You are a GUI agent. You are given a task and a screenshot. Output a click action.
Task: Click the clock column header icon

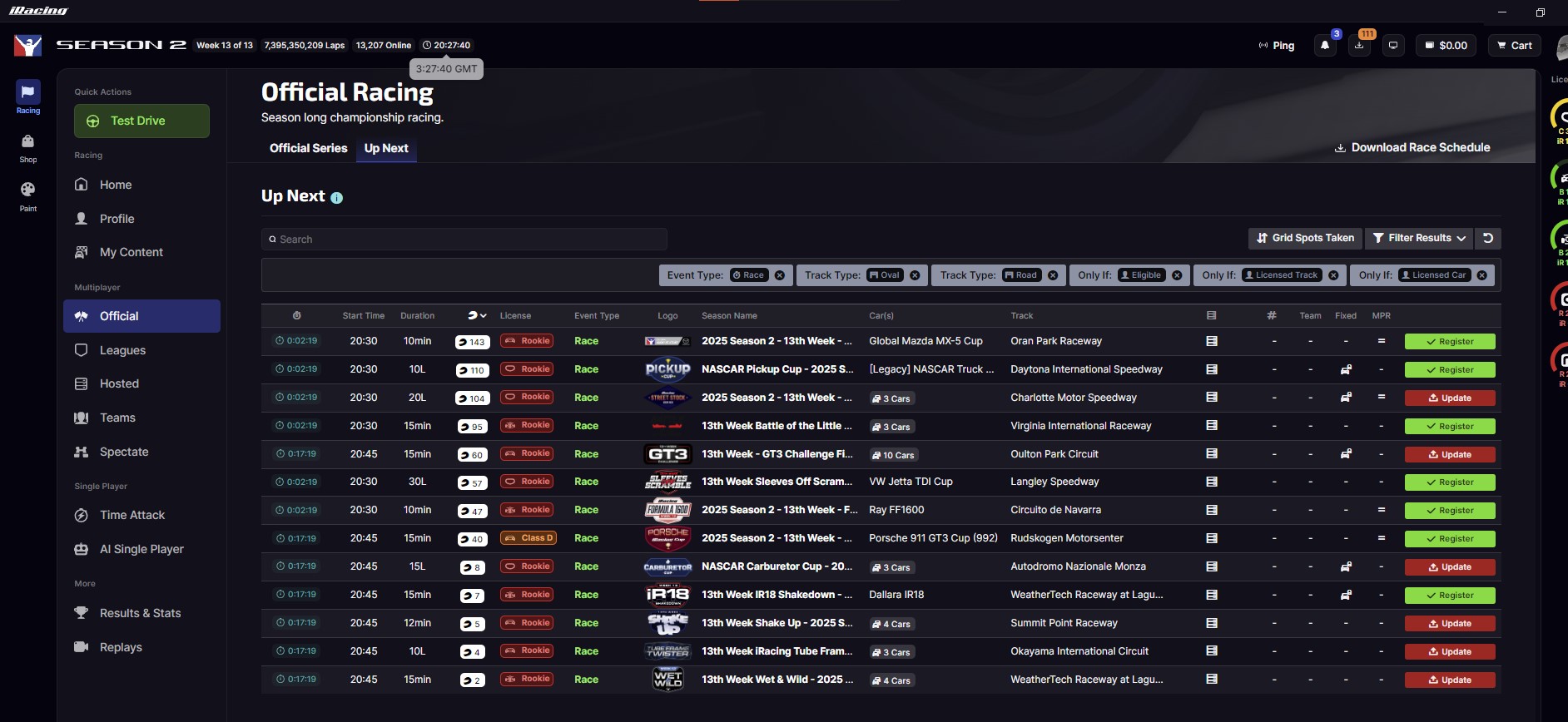pos(297,315)
